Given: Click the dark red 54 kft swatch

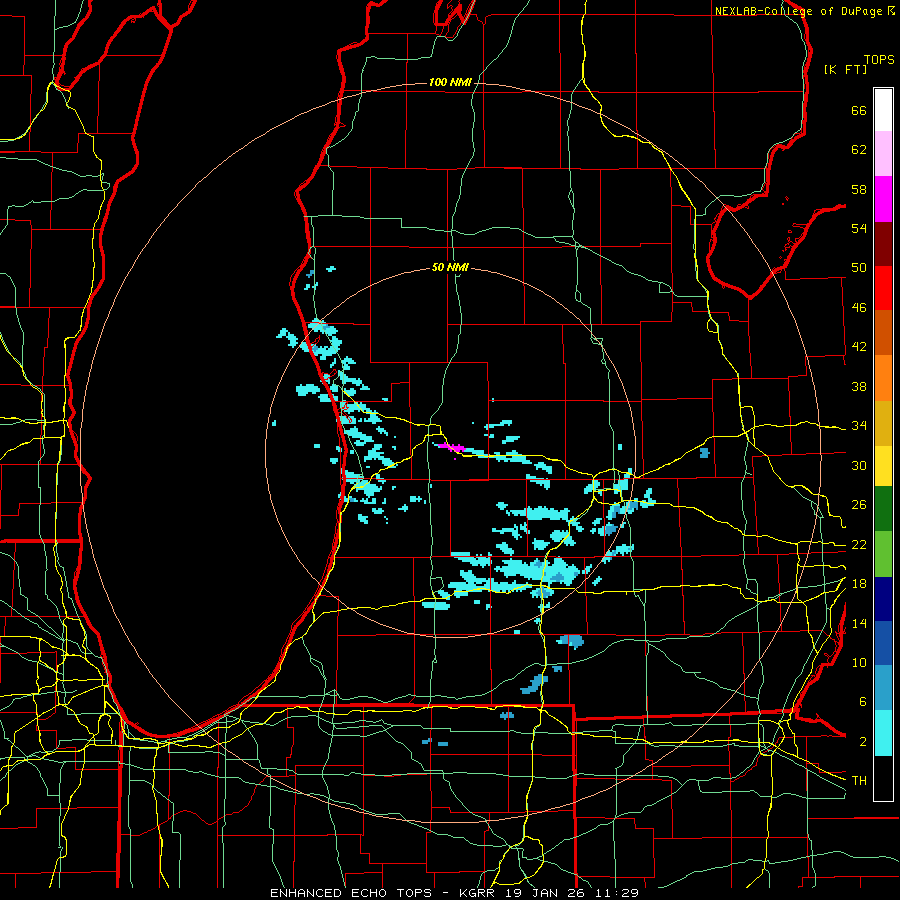Looking at the screenshot, I should [883, 243].
